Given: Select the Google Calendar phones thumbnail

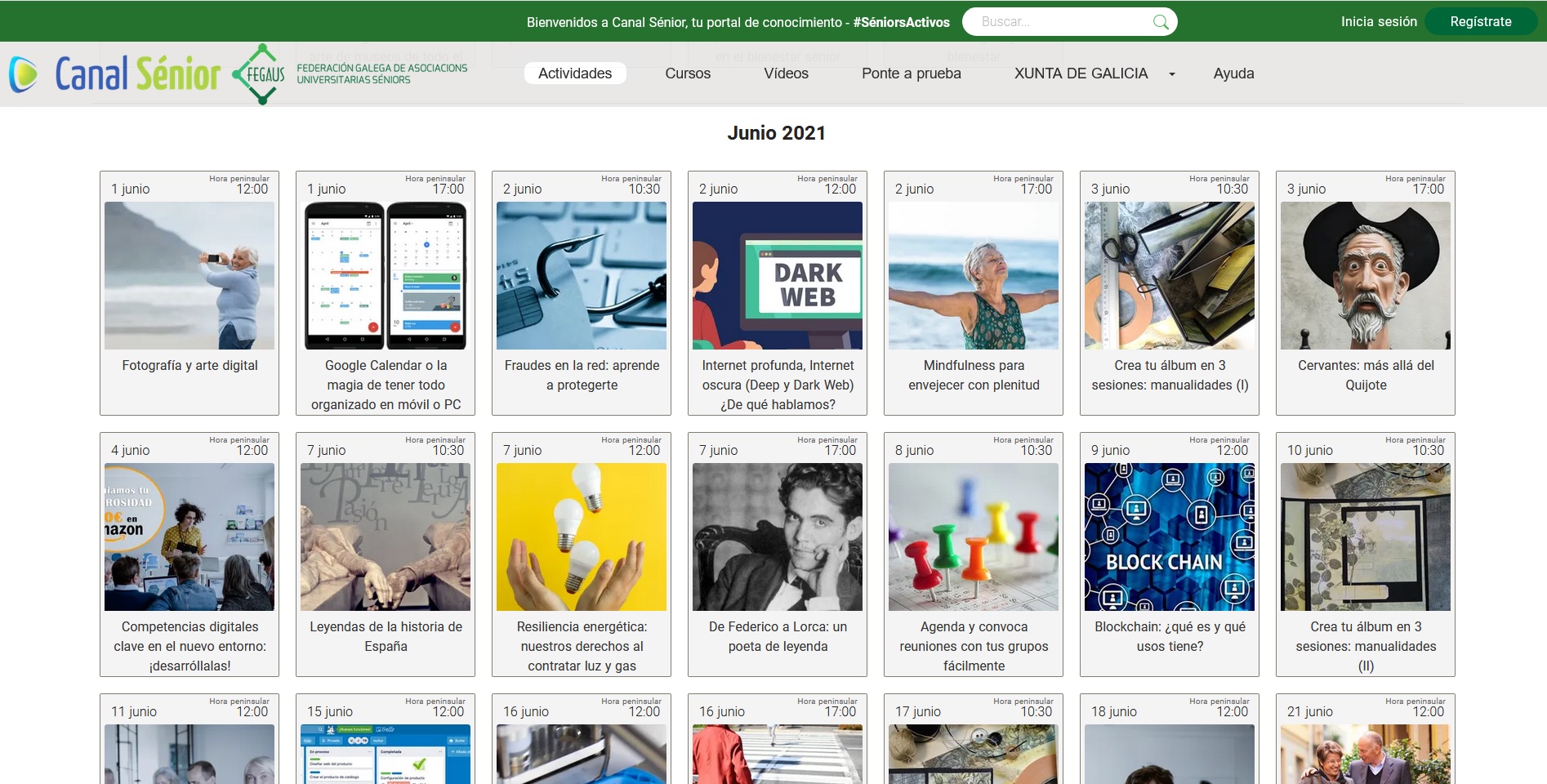Looking at the screenshot, I should tap(385, 276).
